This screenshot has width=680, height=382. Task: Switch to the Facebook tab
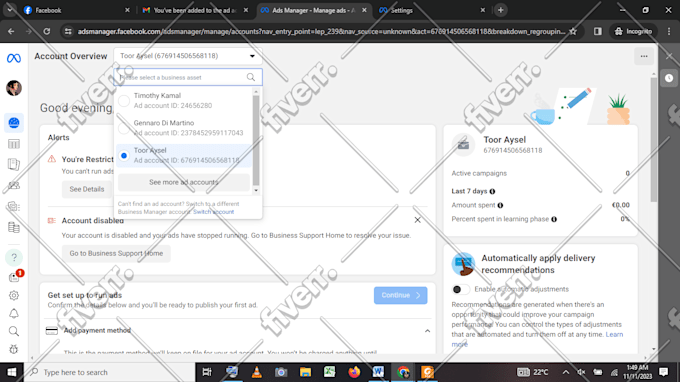(76, 10)
